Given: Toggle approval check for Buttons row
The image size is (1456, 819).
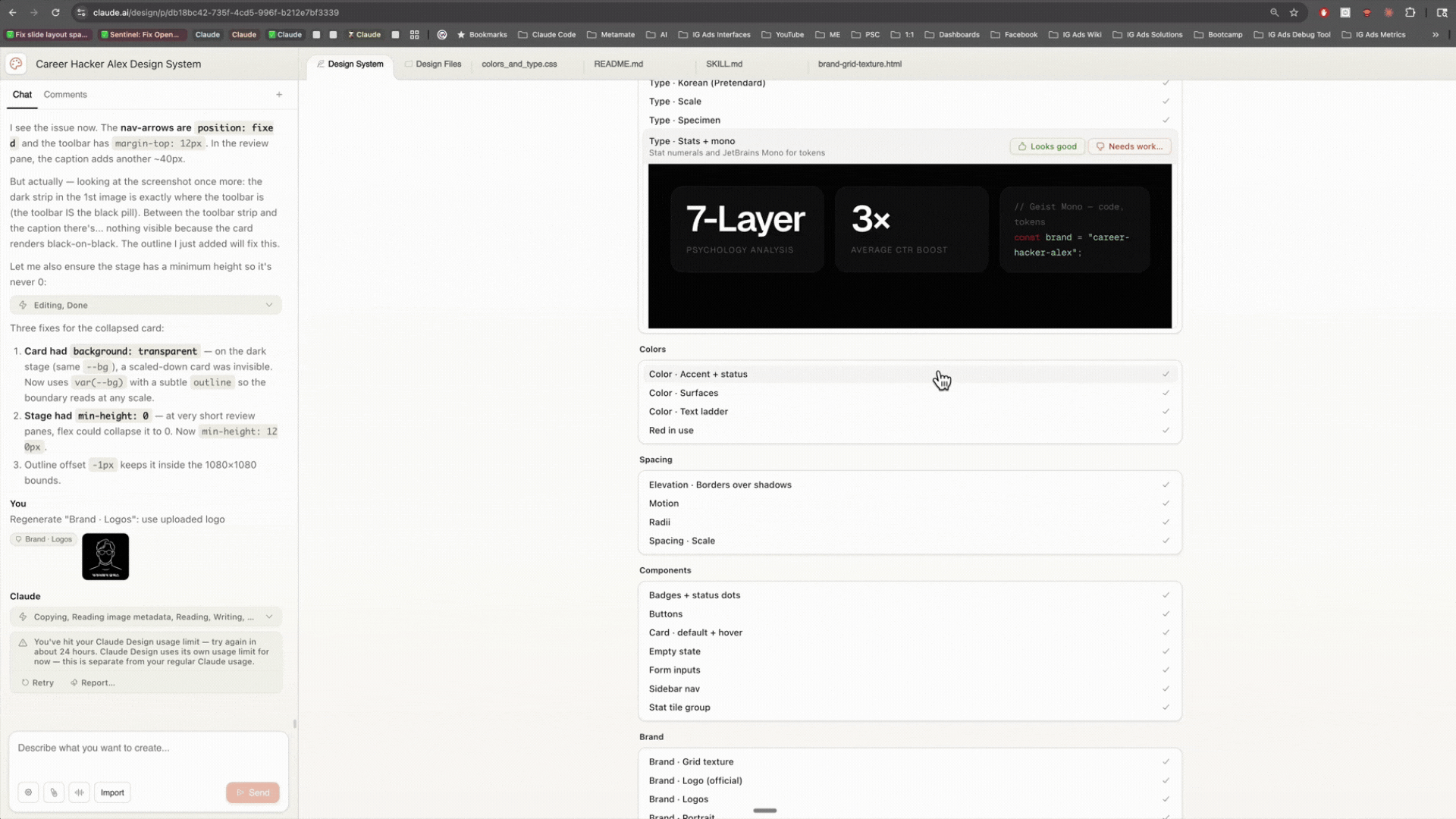Looking at the screenshot, I should coord(1166,613).
